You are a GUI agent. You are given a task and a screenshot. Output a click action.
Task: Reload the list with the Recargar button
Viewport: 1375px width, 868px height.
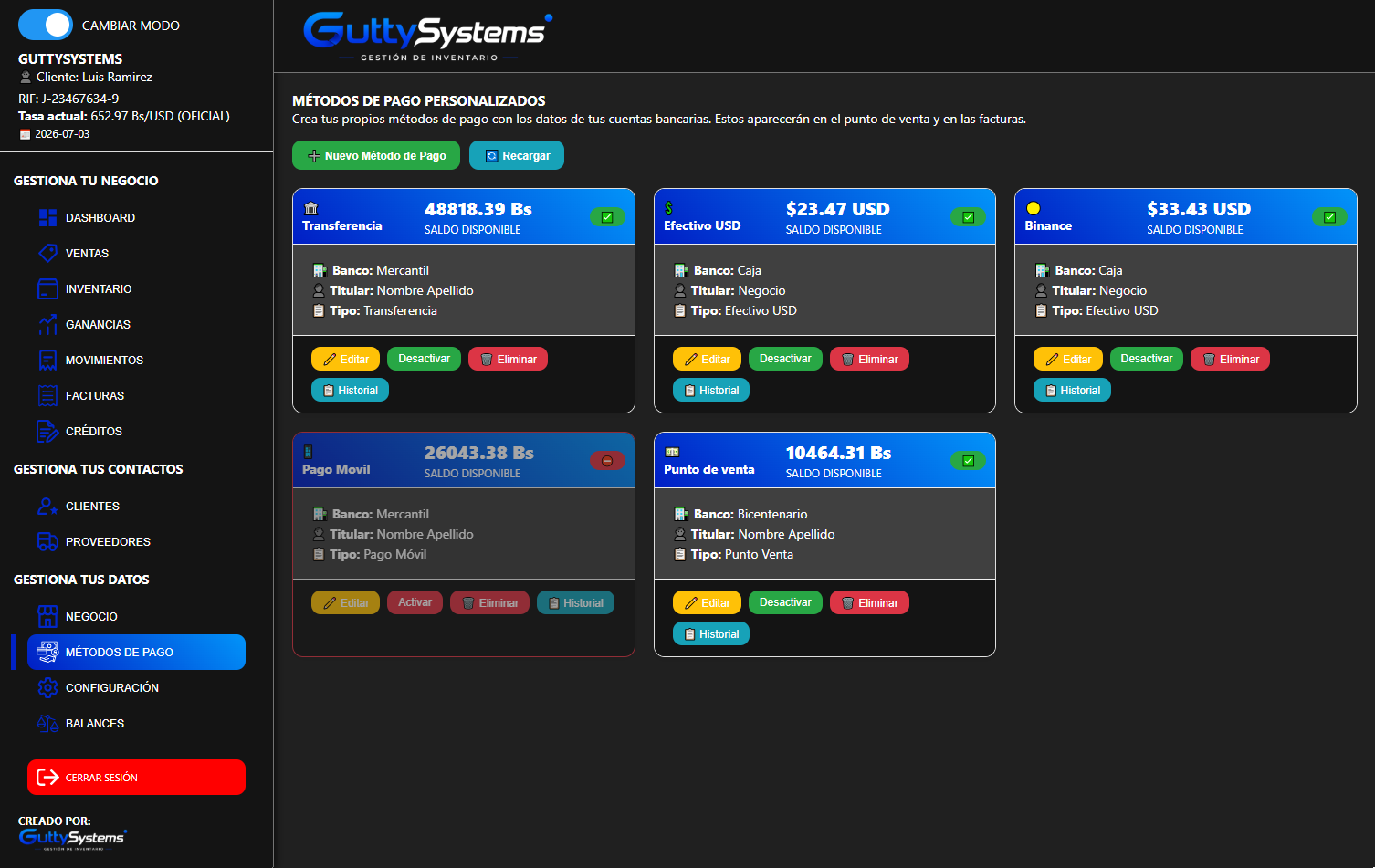pos(517,155)
